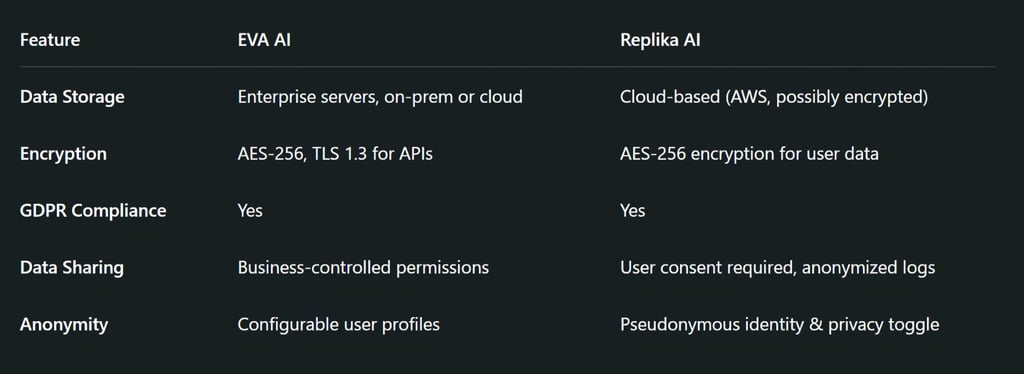This screenshot has height=374, width=1024.
Task: Select the "Anonymity" row label
Action: click(64, 324)
